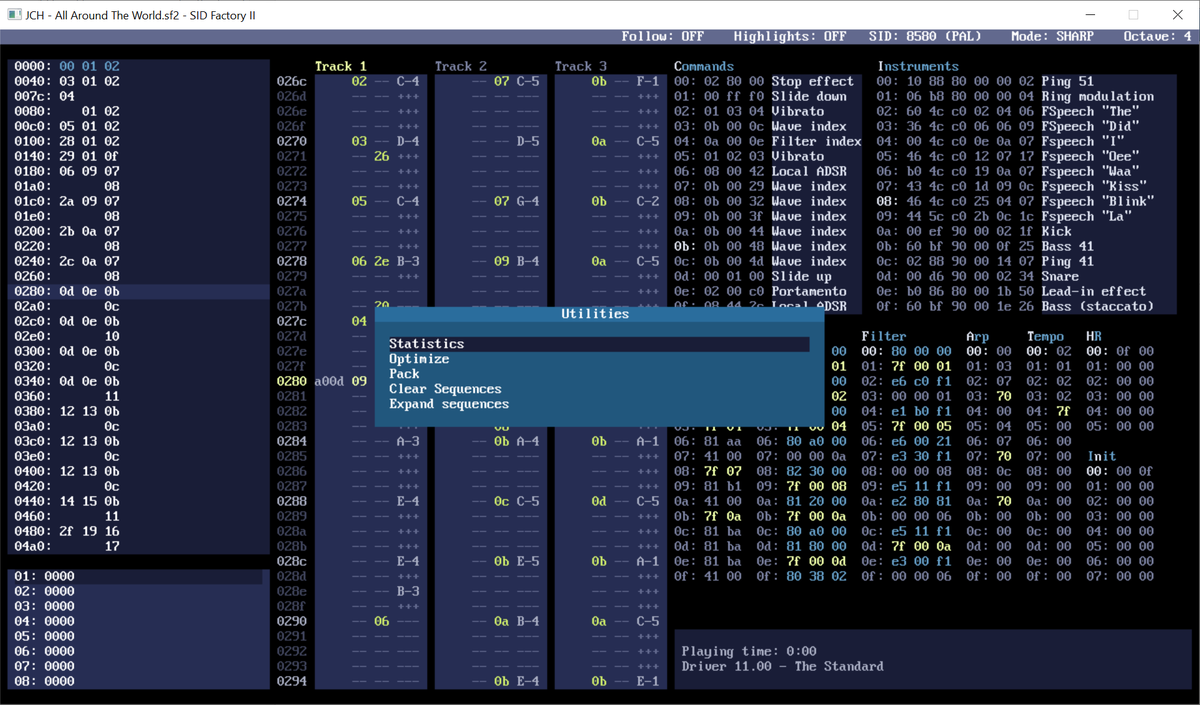Focus the Instruments table heading

pyautogui.click(x=918, y=66)
